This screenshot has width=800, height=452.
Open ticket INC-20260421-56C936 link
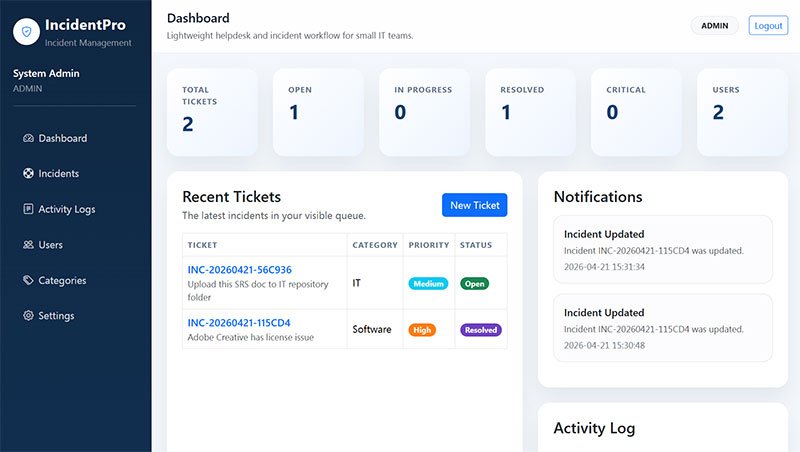239,269
